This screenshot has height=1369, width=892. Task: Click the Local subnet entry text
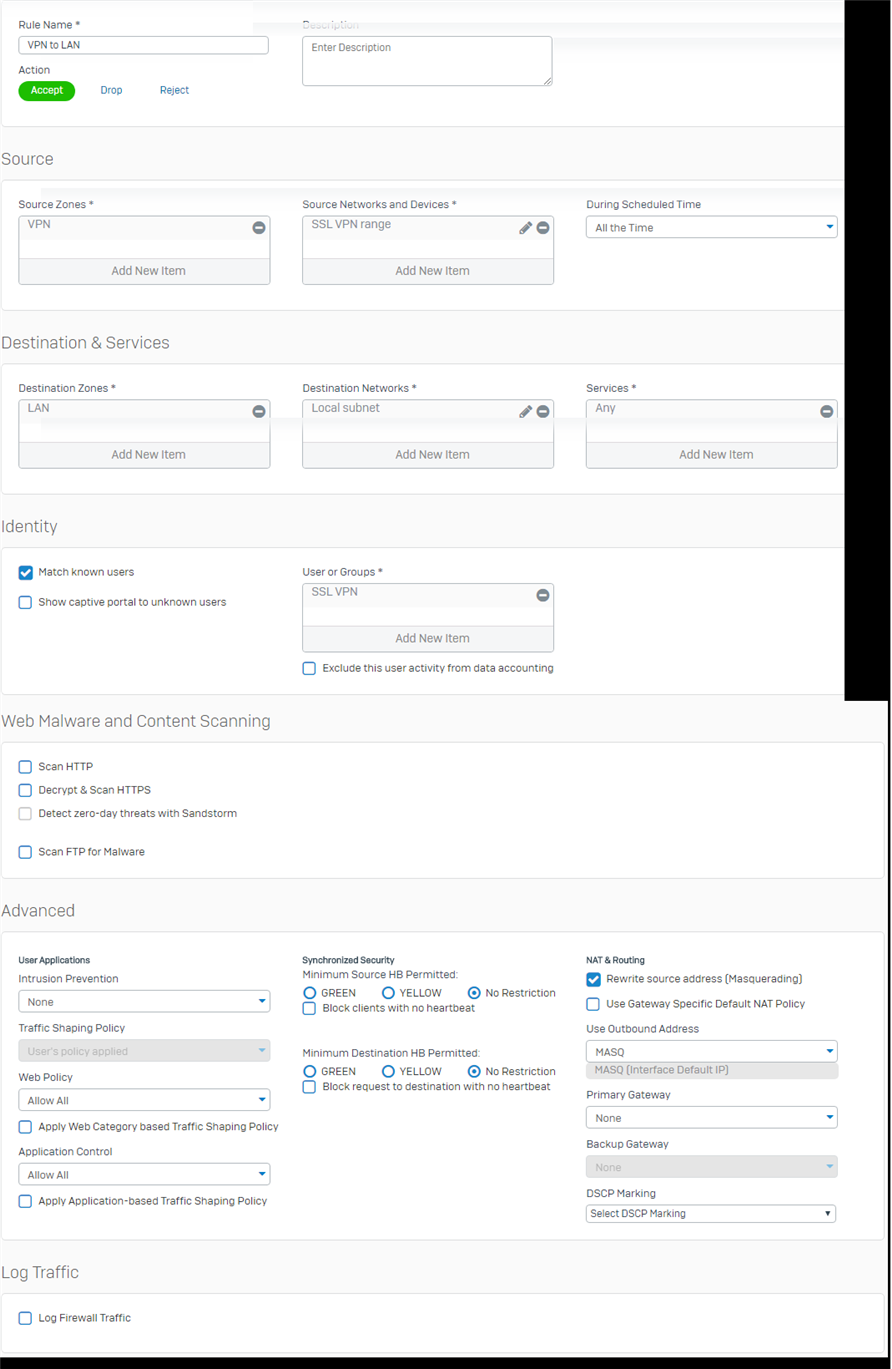point(345,408)
